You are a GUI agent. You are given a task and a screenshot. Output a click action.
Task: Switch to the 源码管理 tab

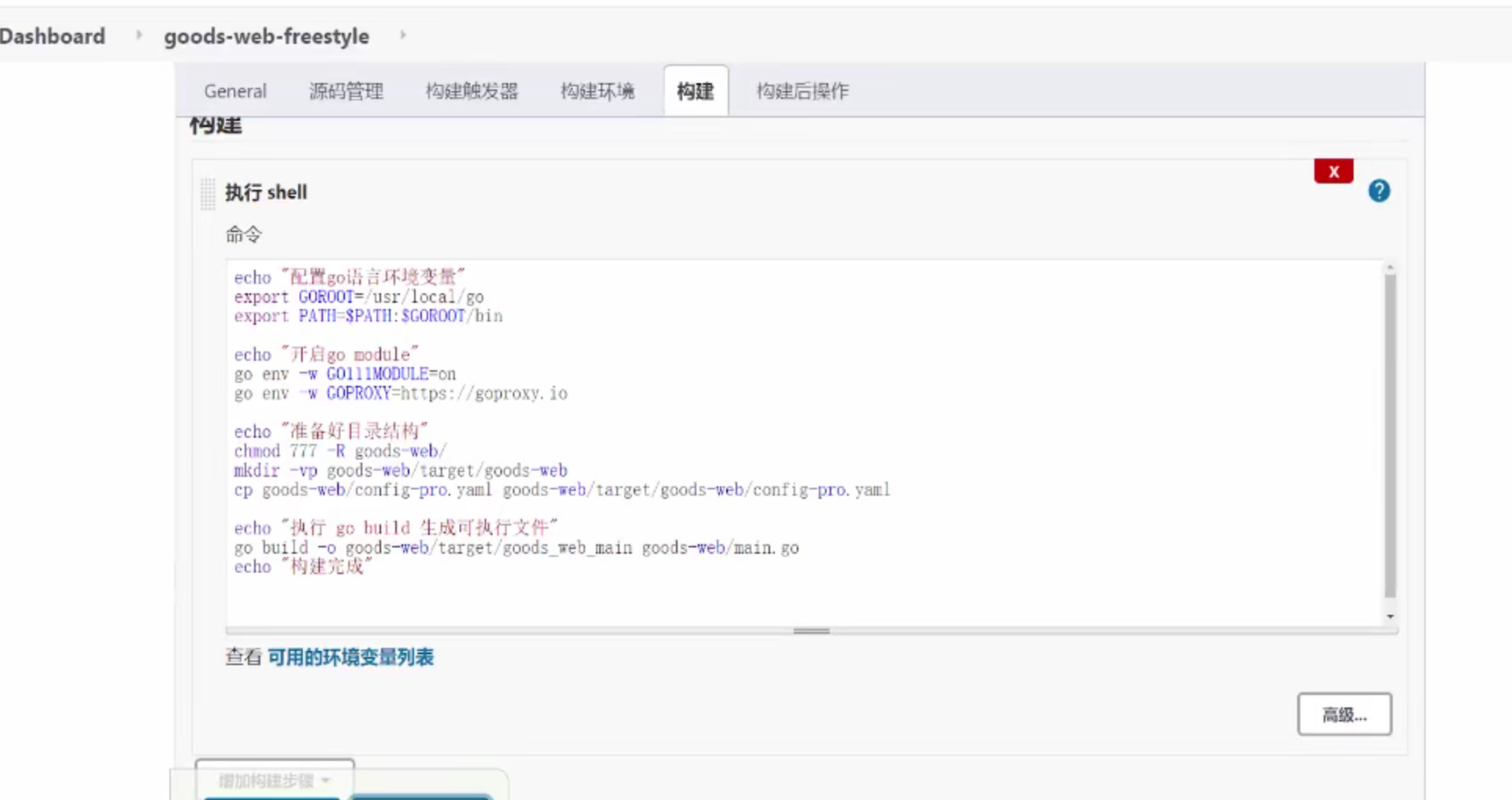click(x=346, y=91)
